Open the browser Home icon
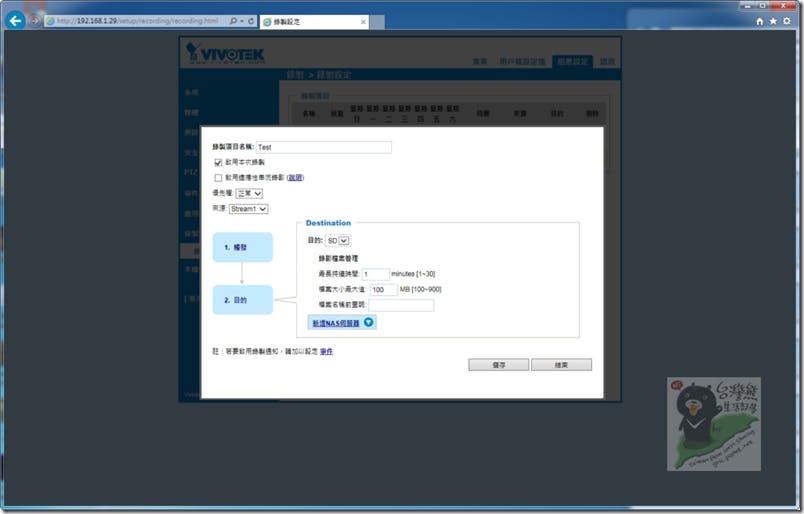Screen dimensions: 804x514 coord(760,21)
